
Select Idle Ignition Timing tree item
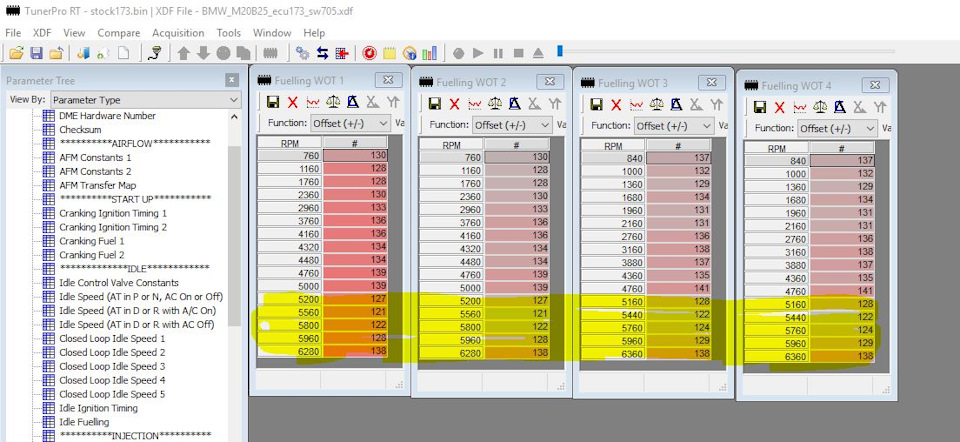coord(99,408)
